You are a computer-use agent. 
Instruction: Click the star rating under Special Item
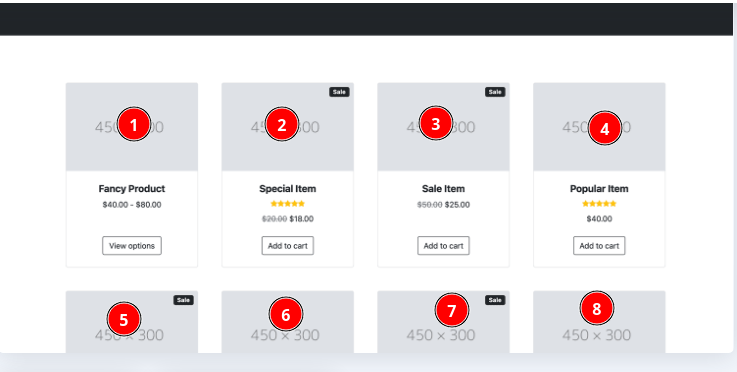pos(288,204)
